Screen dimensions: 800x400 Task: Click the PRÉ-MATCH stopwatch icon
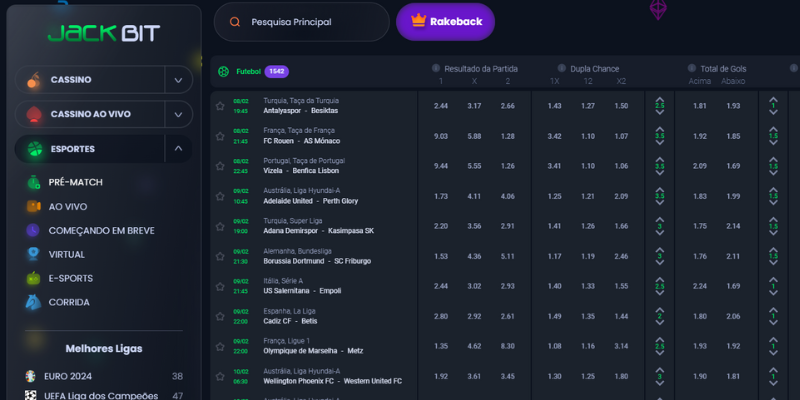coord(34,182)
